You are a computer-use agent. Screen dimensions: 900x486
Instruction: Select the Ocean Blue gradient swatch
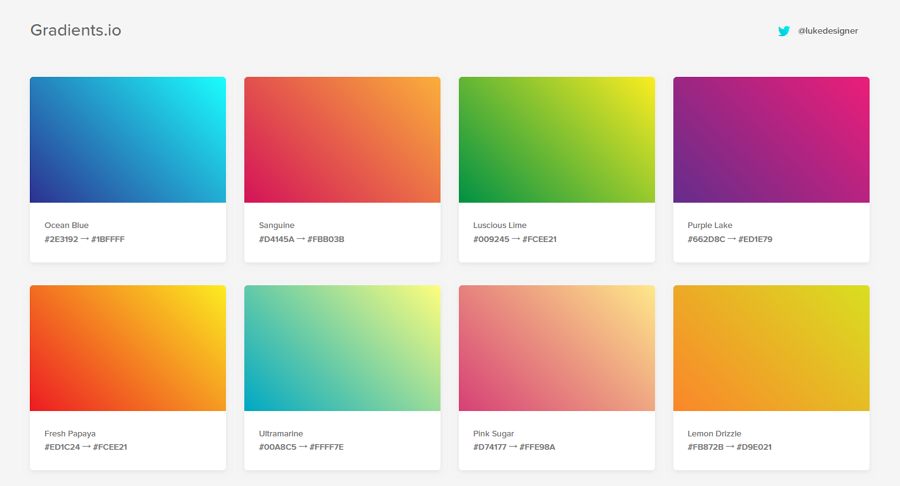click(x=128, y=139)
